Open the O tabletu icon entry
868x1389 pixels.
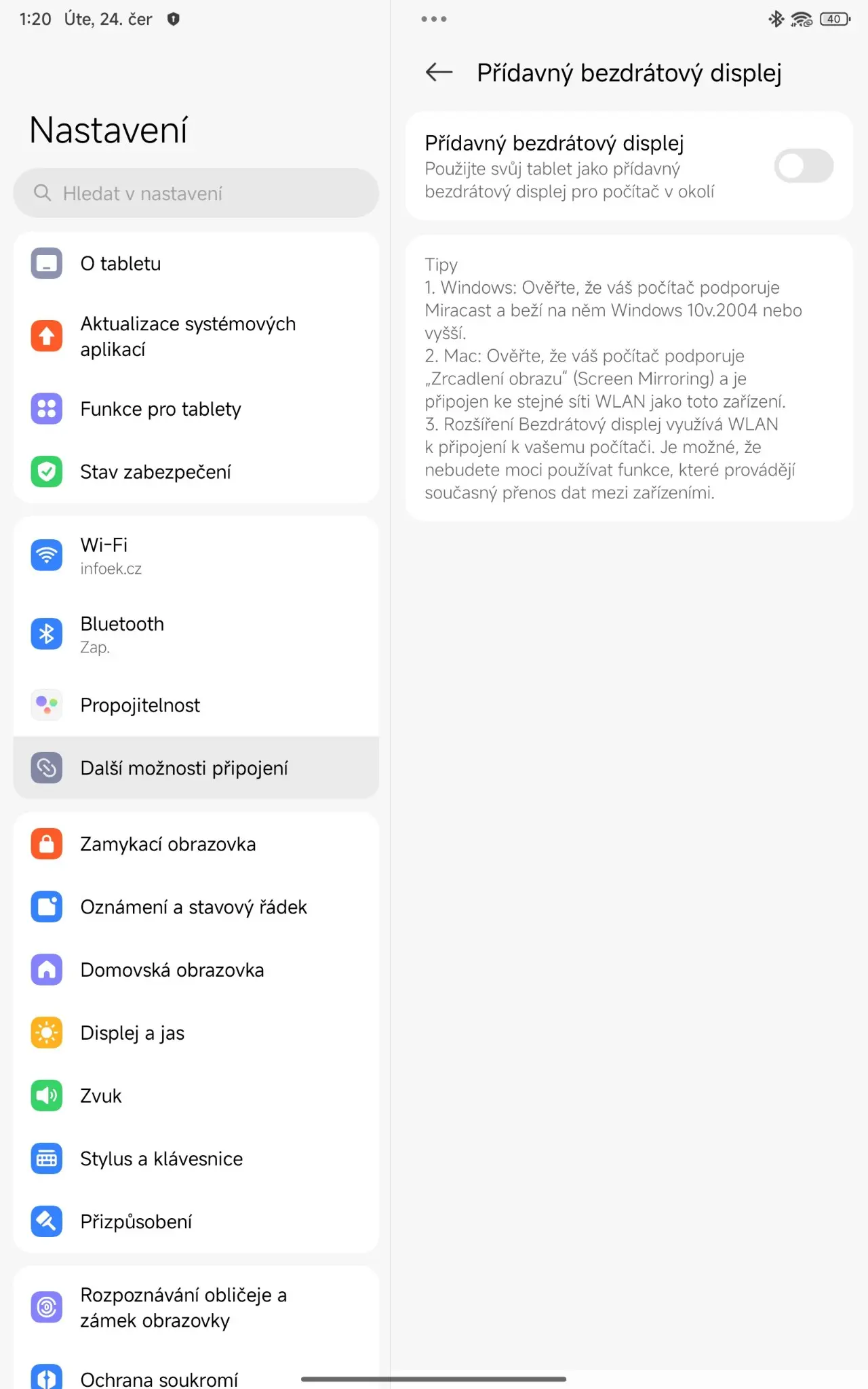[47, 264]
